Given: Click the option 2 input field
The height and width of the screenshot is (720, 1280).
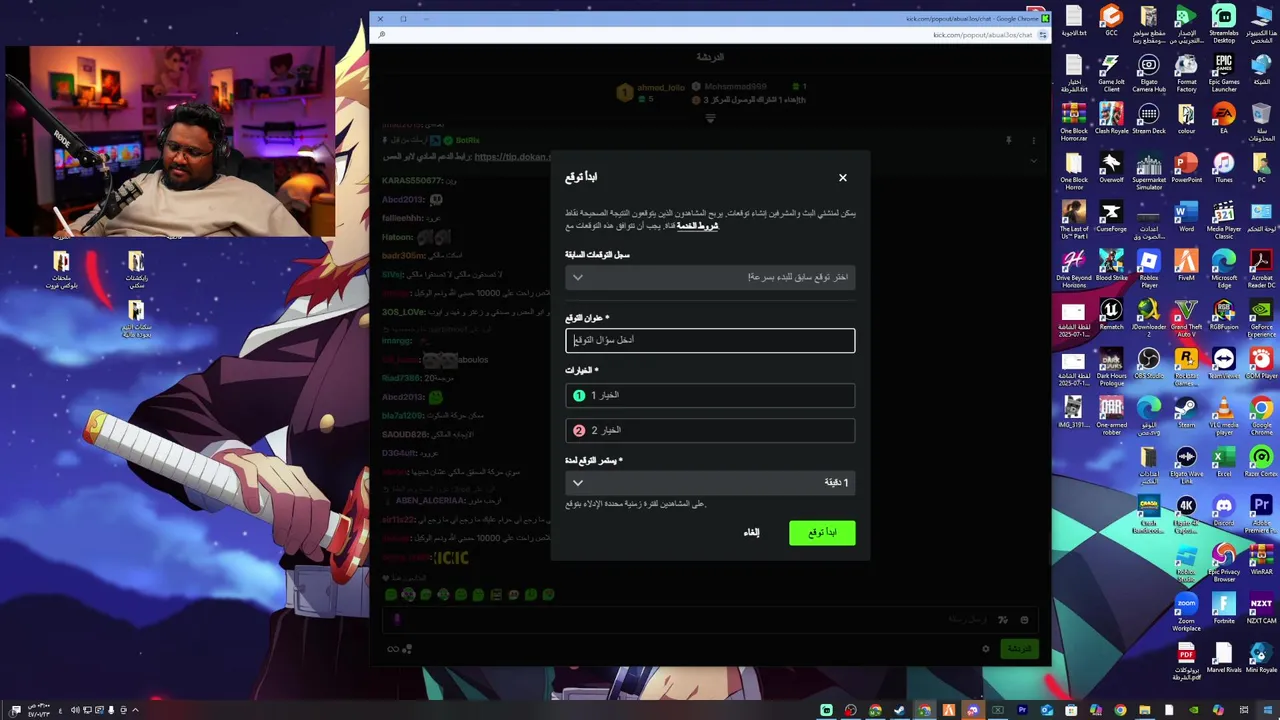Looking at the screenshot, I should point(710,430).
